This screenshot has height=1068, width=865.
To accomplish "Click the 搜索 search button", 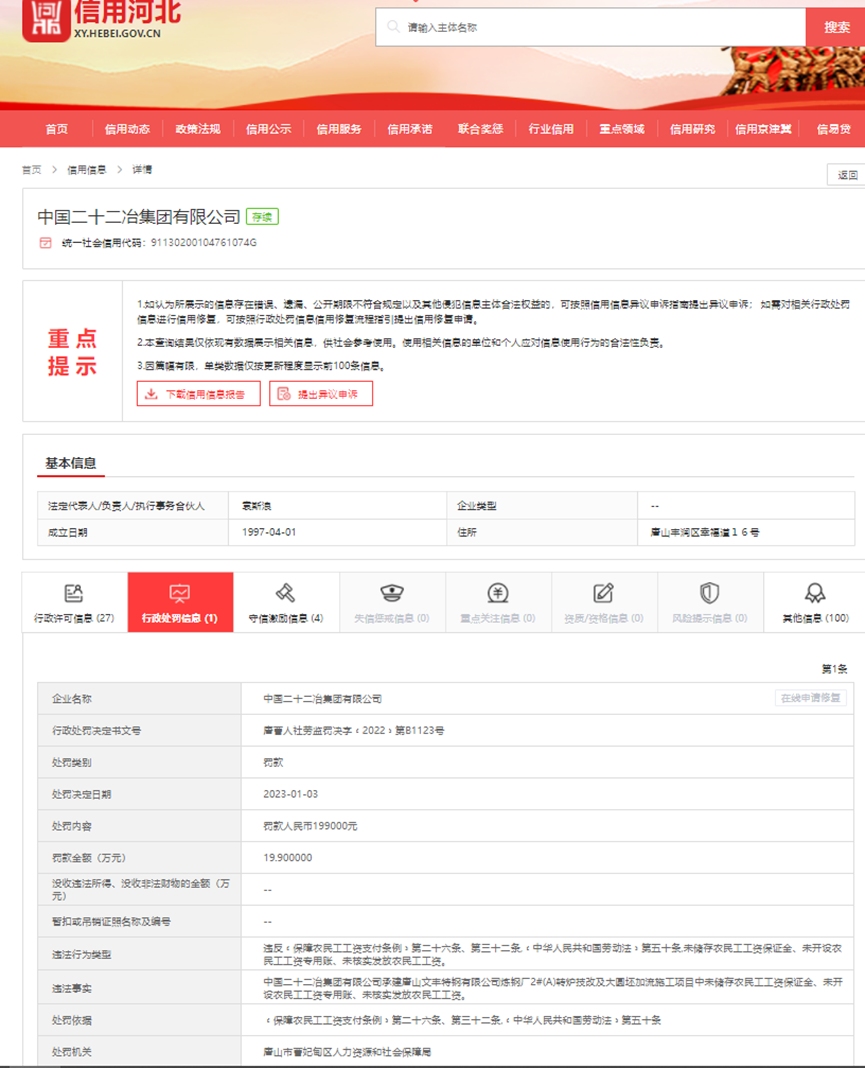I will click(x=836, y=27).
